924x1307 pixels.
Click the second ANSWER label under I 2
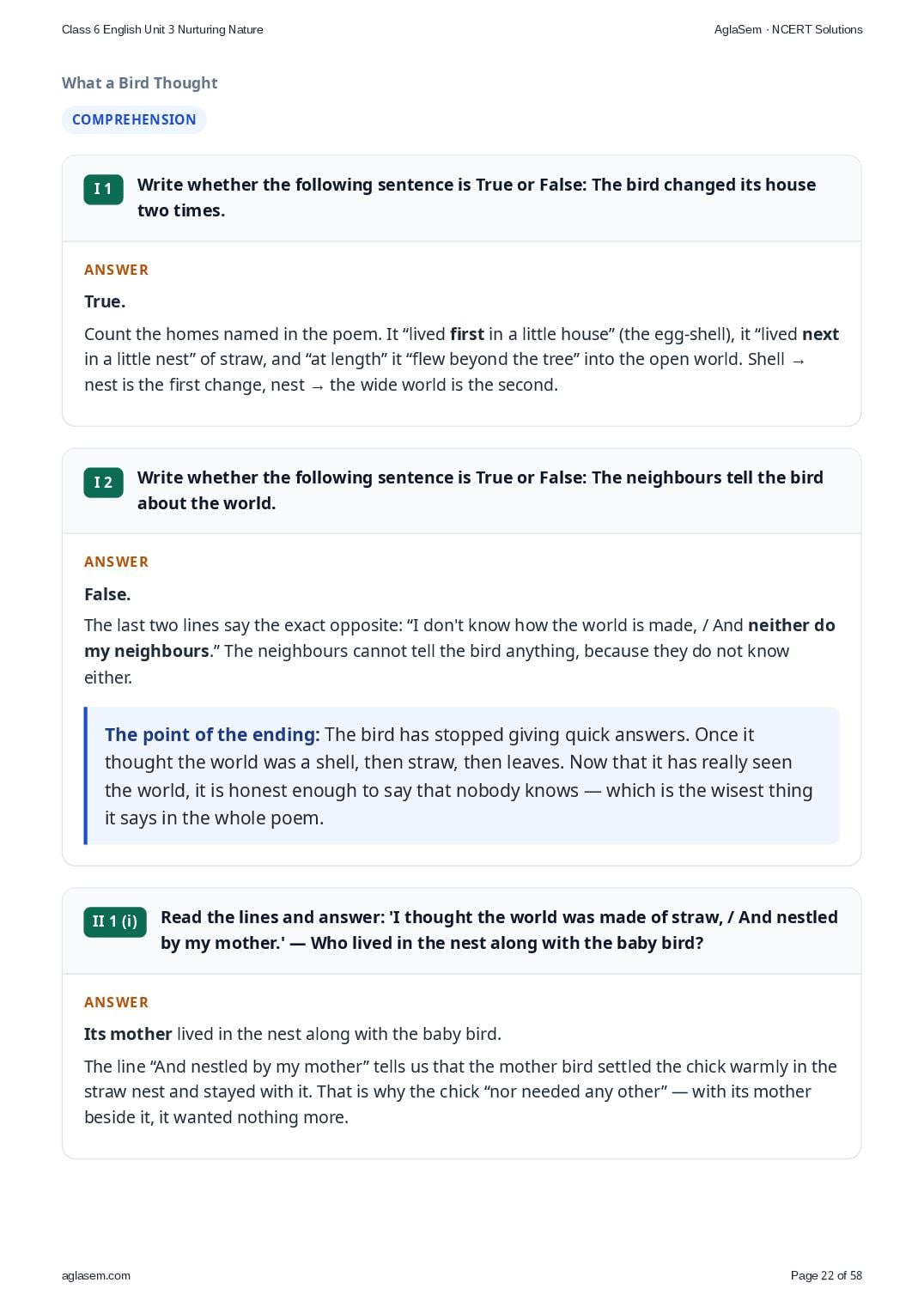[x=116, y=562]
